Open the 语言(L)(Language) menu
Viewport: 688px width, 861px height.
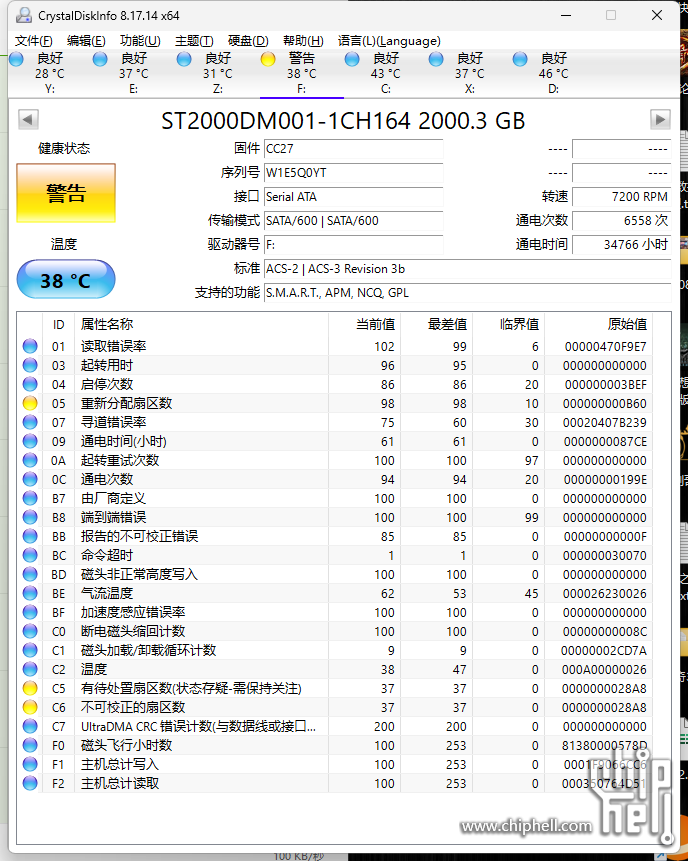[389, 41]
